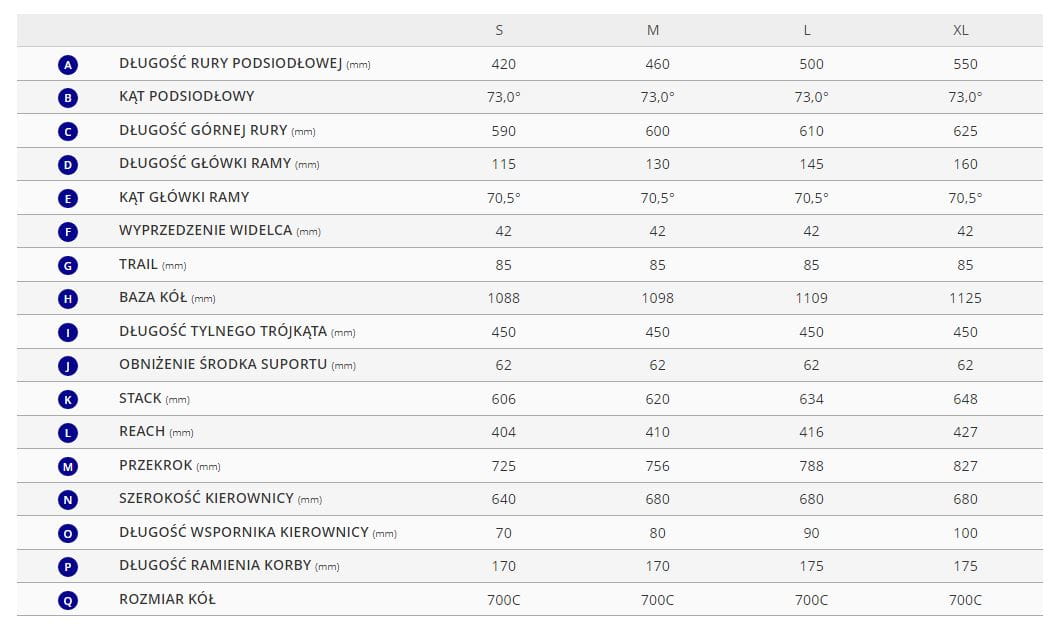The image size is (1056, 631).
Task: Click the XL size column header
Action: click(961, 30)
